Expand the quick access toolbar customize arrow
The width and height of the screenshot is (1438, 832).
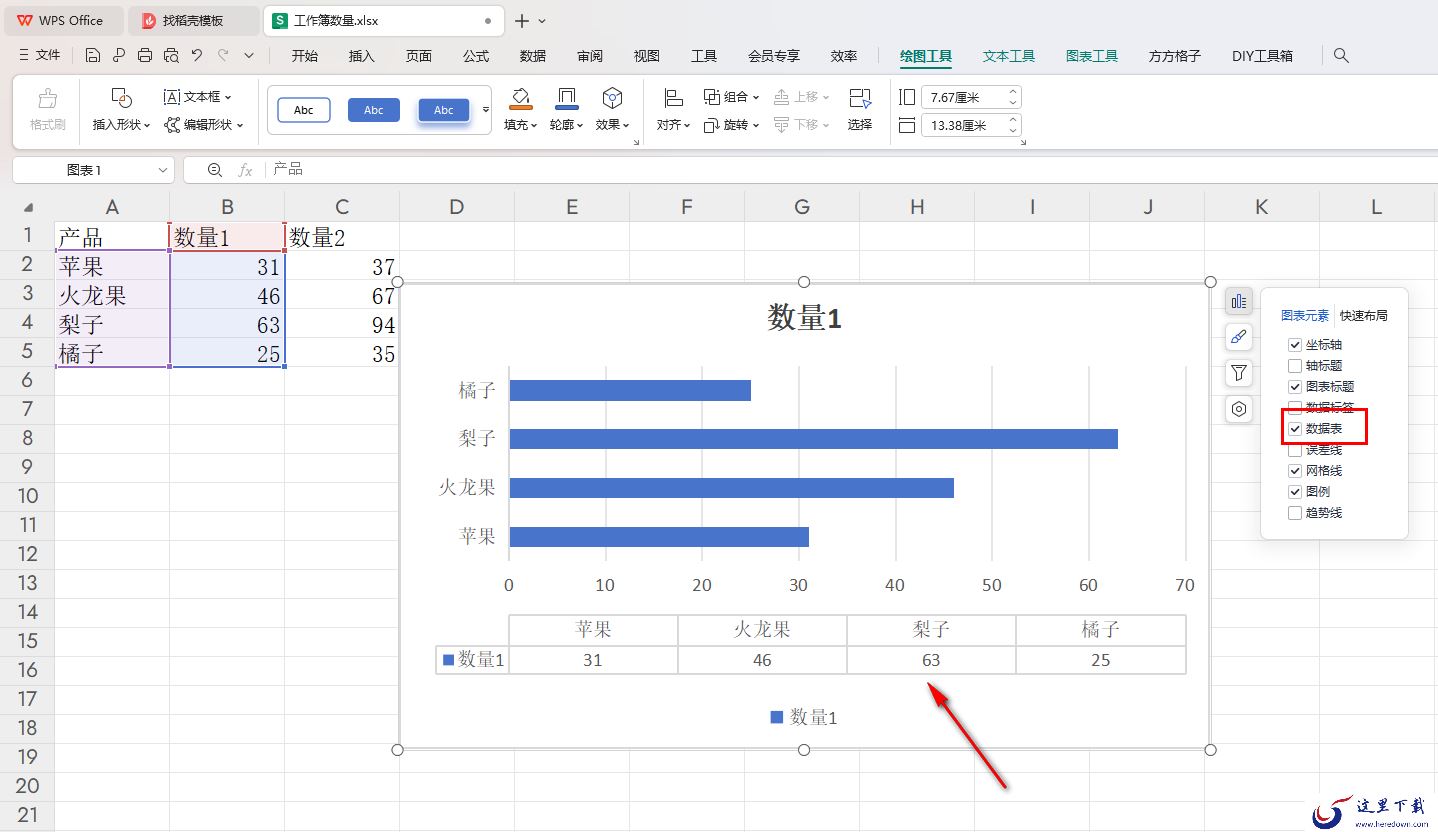(249, 56)
